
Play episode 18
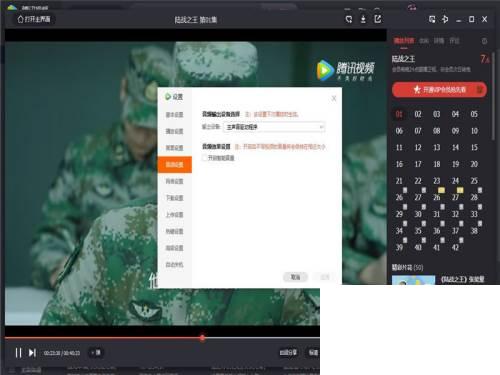click(x=437, y=164)
